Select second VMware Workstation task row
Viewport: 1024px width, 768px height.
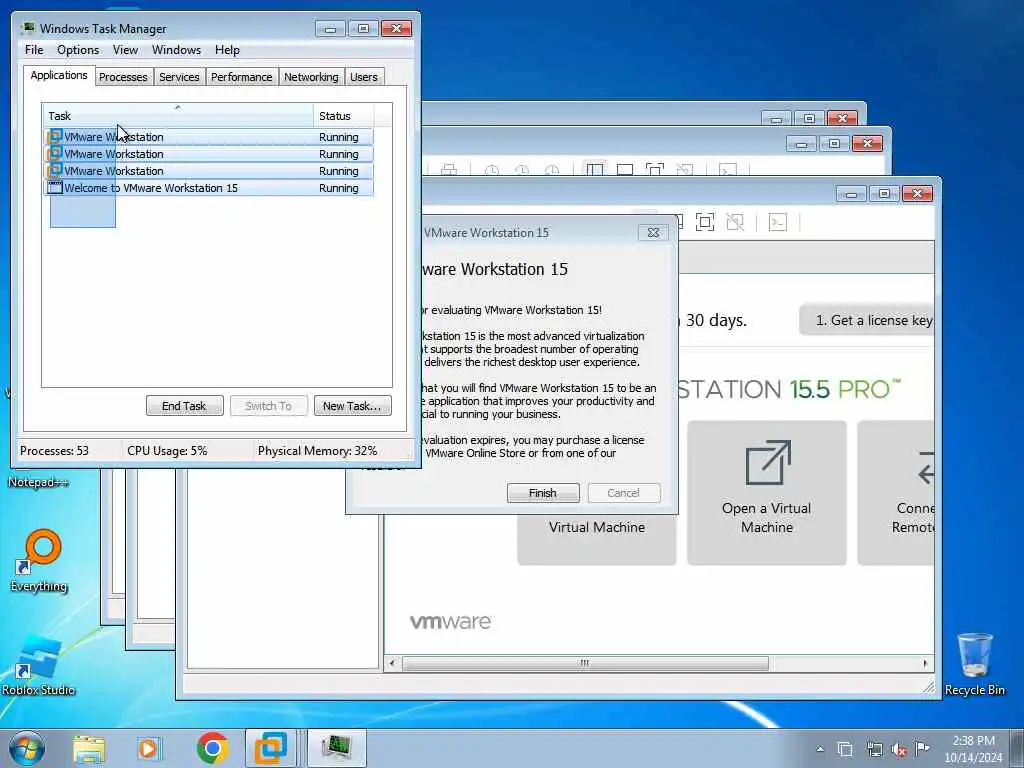click(x=209, y=154)
